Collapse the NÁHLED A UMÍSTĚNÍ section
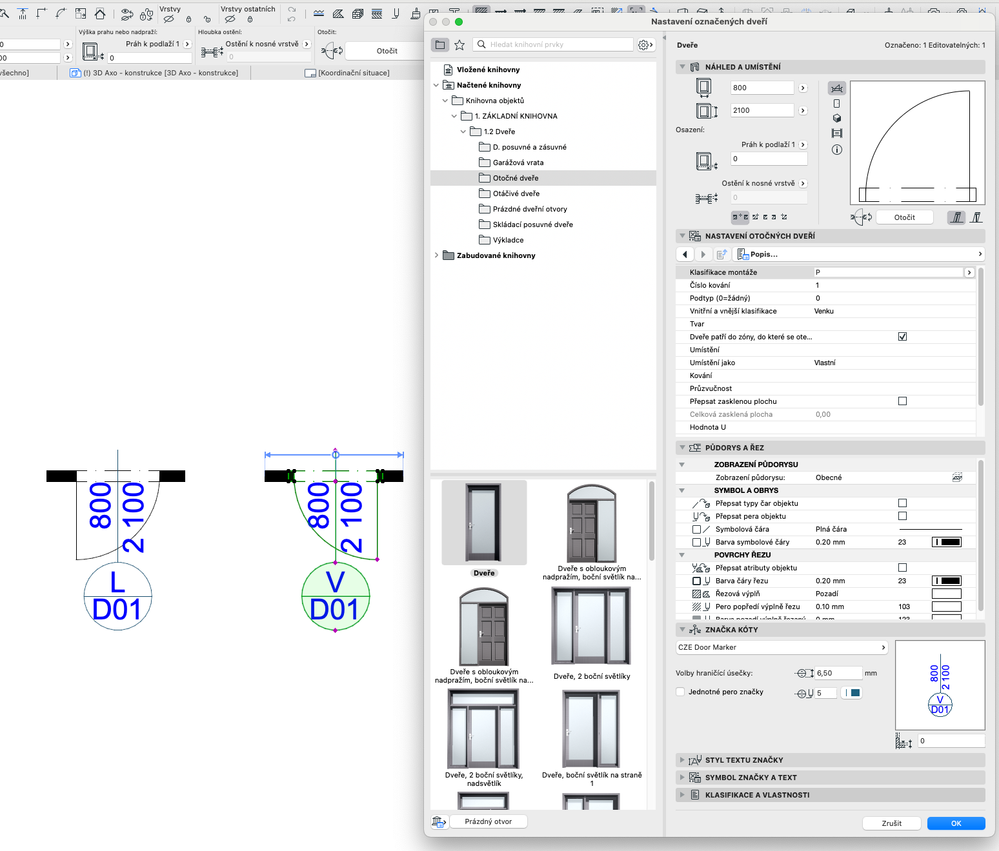 682,67
